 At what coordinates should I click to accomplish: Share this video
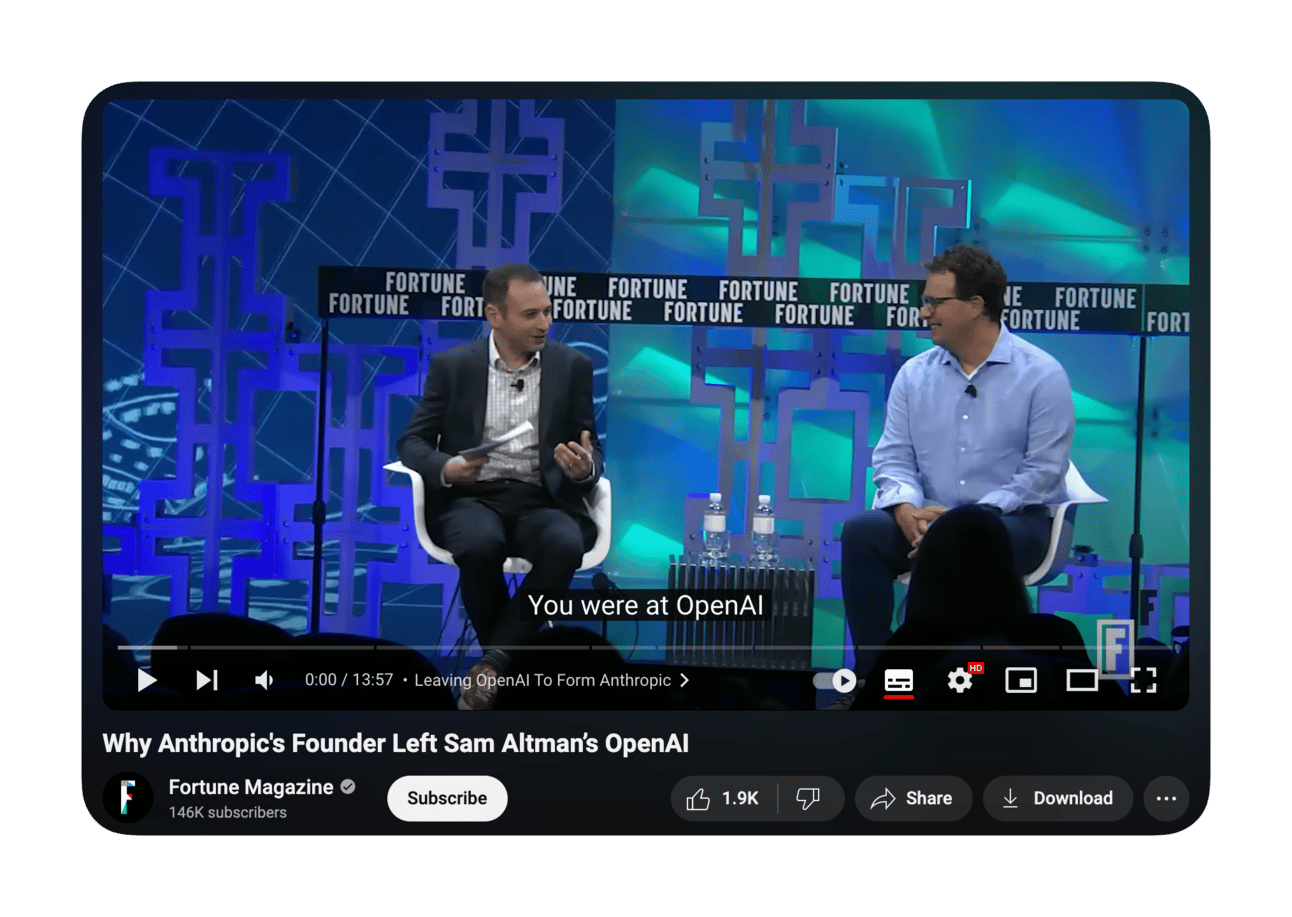(912, 798)
